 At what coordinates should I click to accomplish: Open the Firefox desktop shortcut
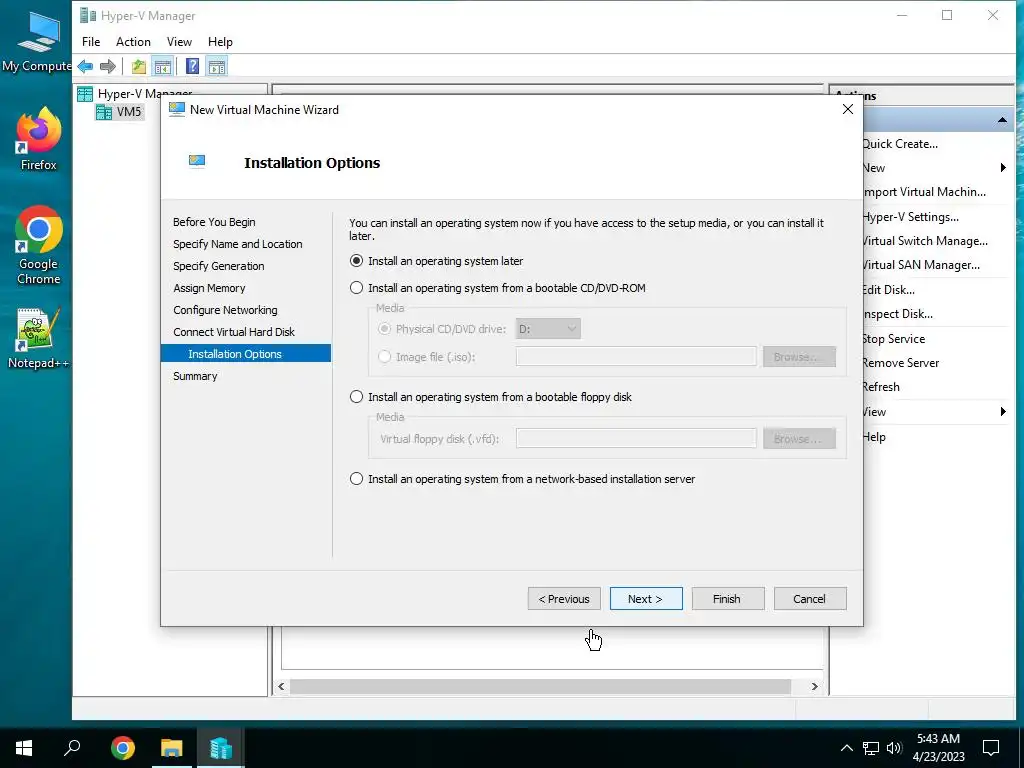tap(39, 139)
